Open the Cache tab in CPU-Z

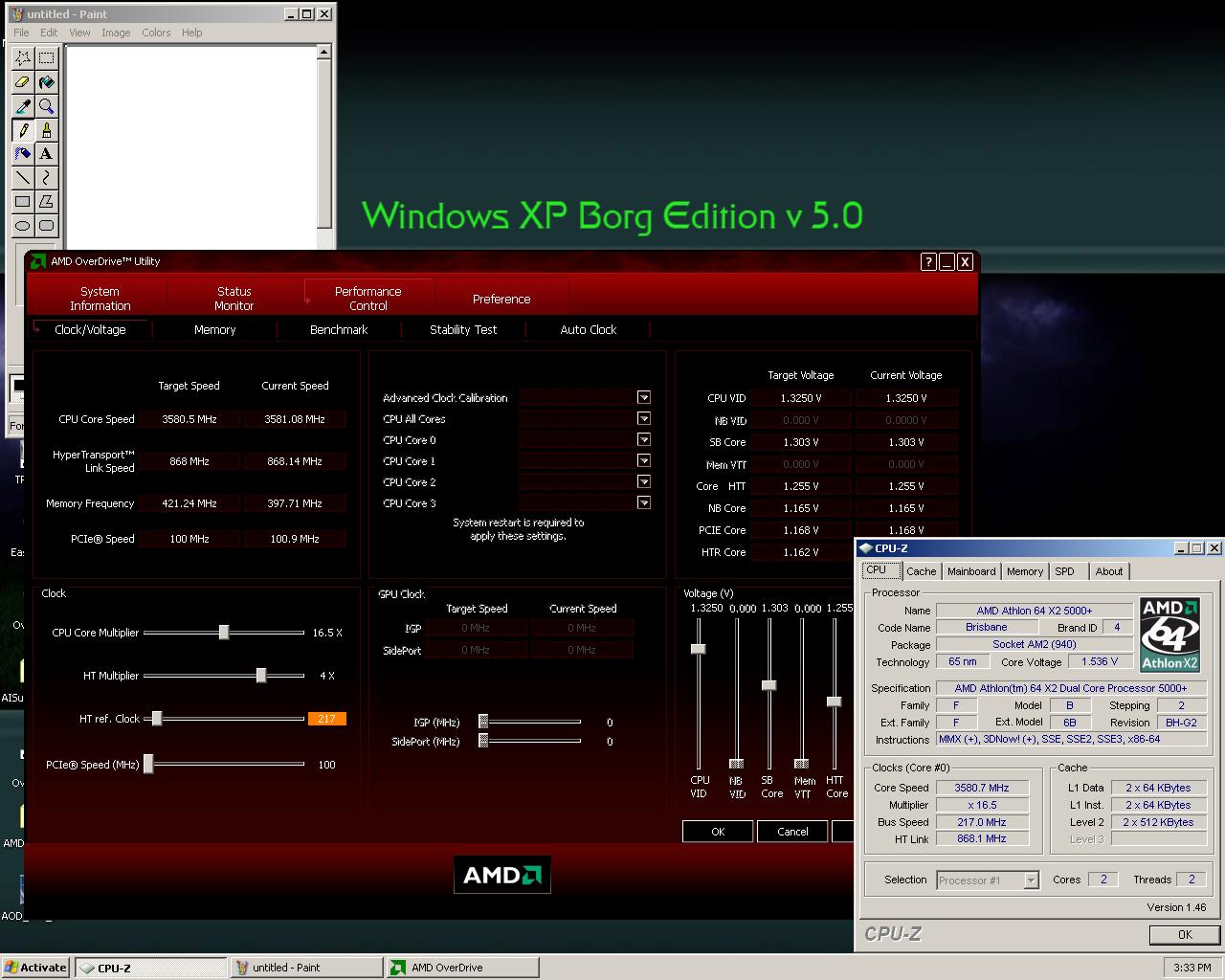pyautogui.click(x=921, y=571)
